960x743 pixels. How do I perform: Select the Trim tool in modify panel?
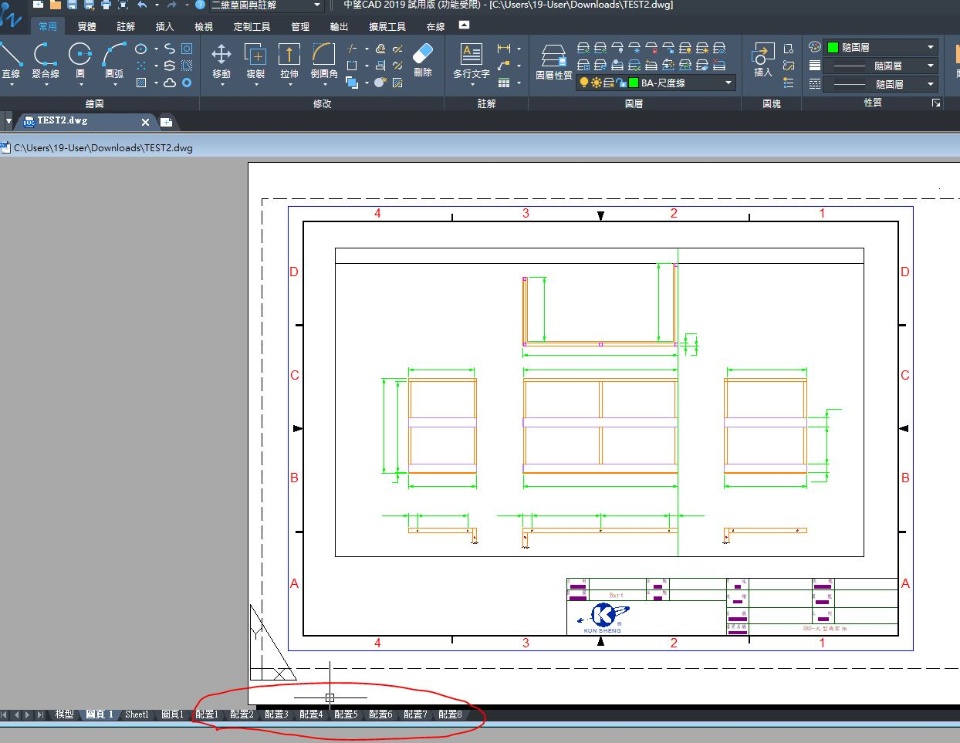(351, 48)
